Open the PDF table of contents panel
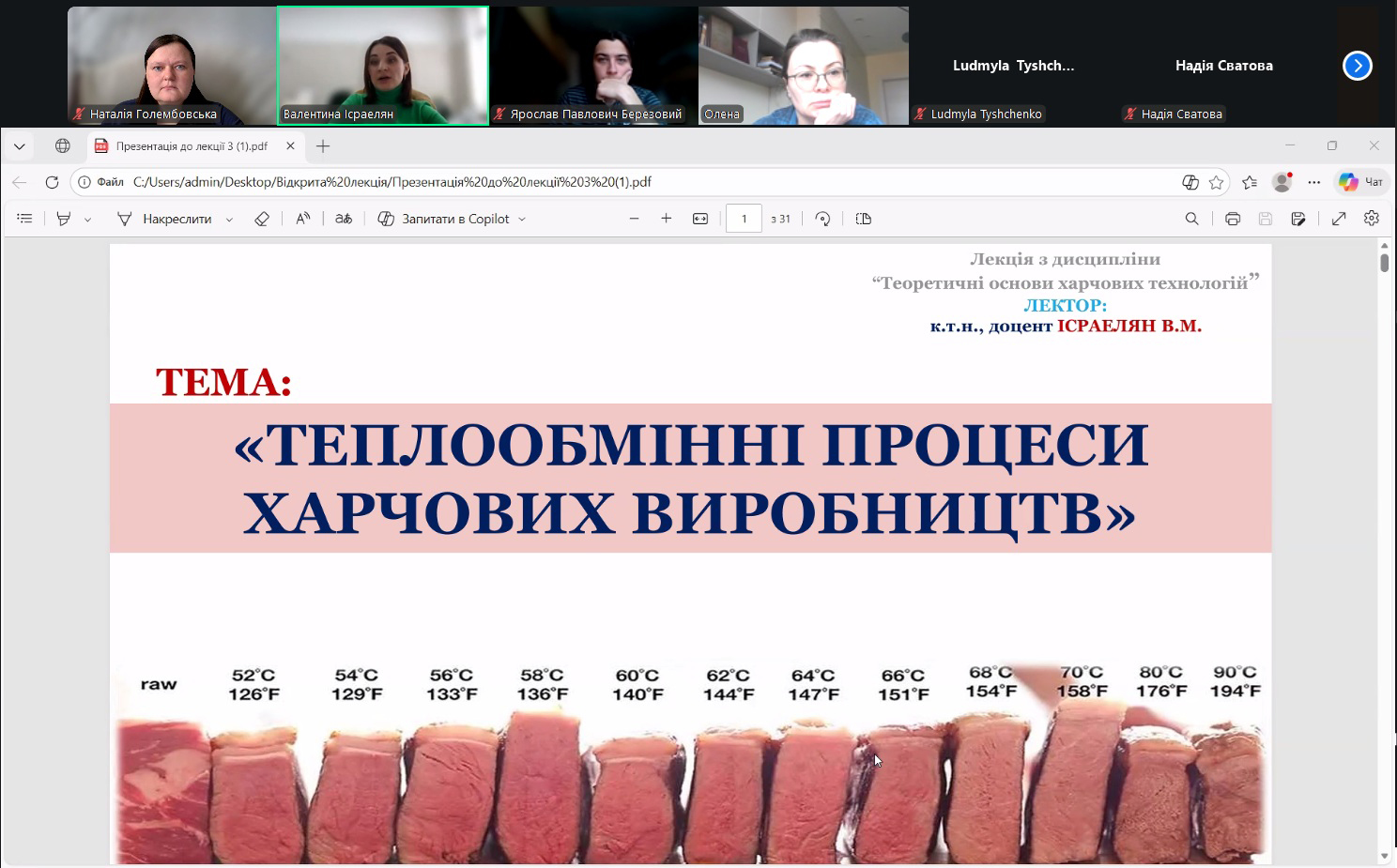 tap(24, 219)
